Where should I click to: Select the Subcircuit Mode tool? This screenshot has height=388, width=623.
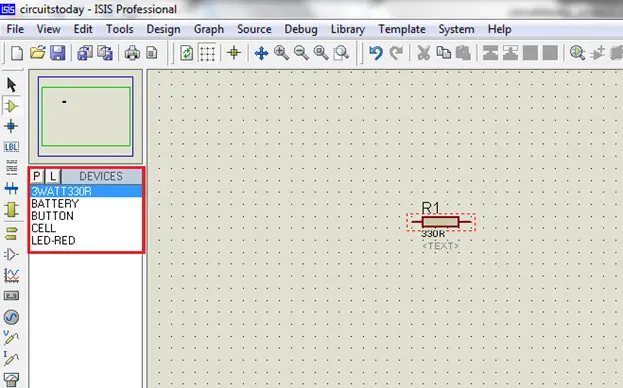(x=12, y=209)
